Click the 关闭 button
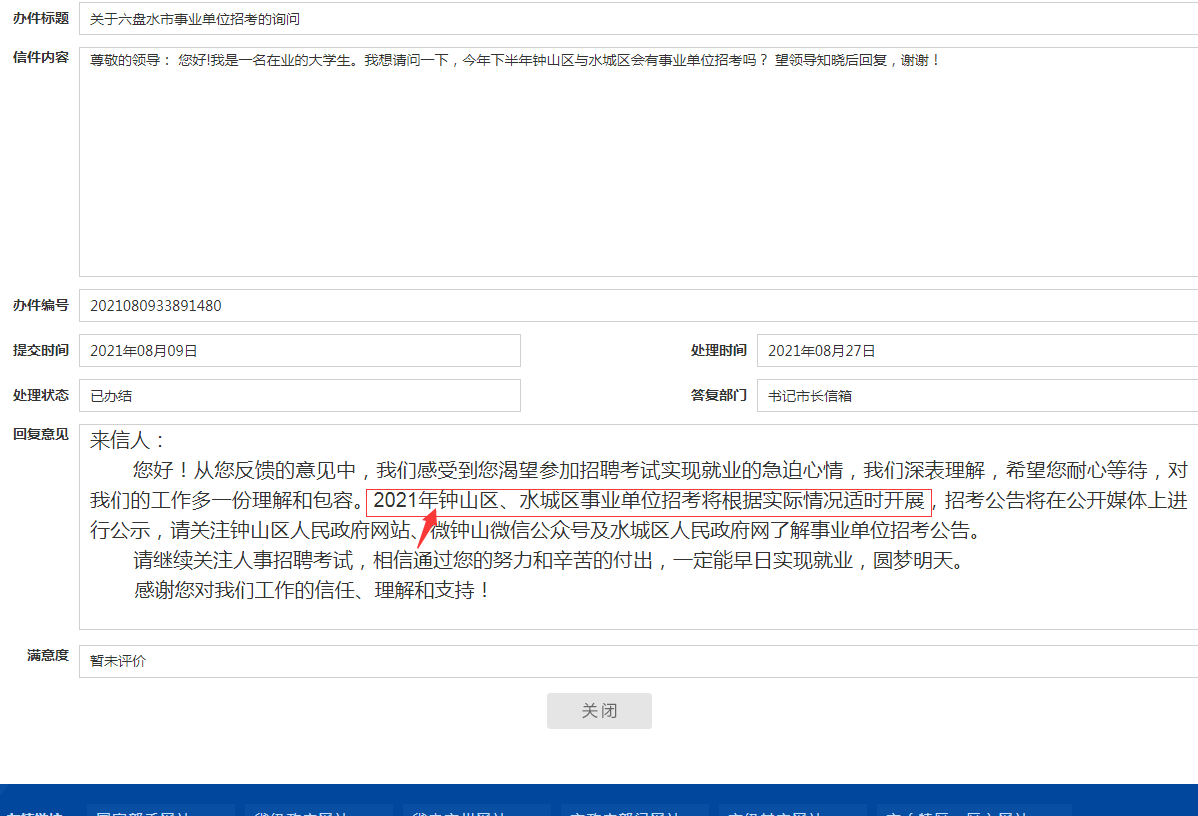 (x=599, y=711)
